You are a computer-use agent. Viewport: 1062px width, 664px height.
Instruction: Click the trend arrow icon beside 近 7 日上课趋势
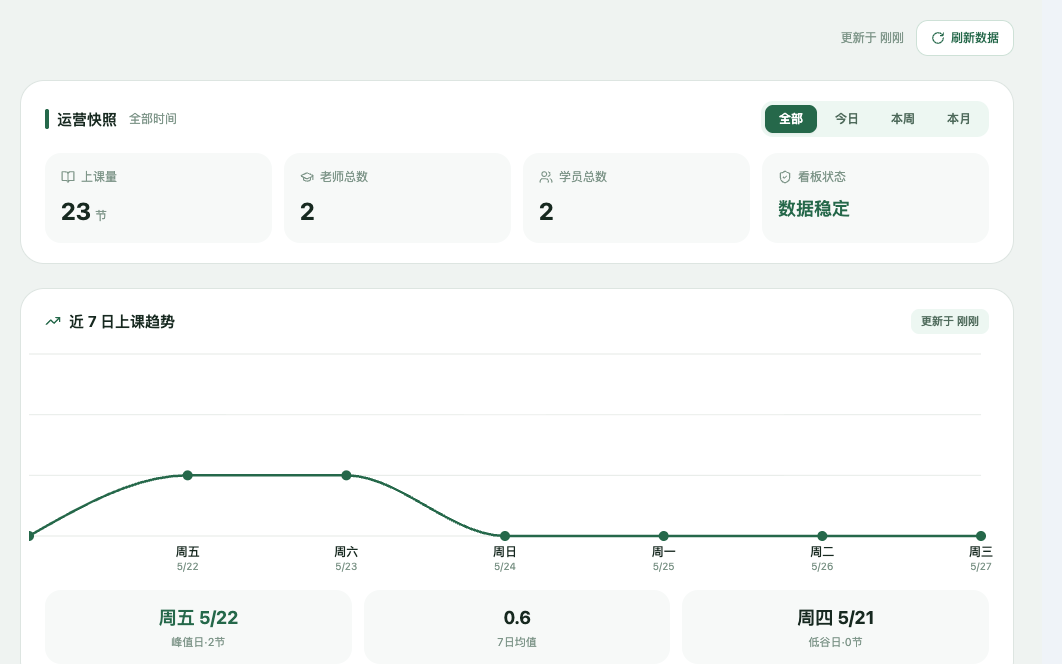(53, 321)
